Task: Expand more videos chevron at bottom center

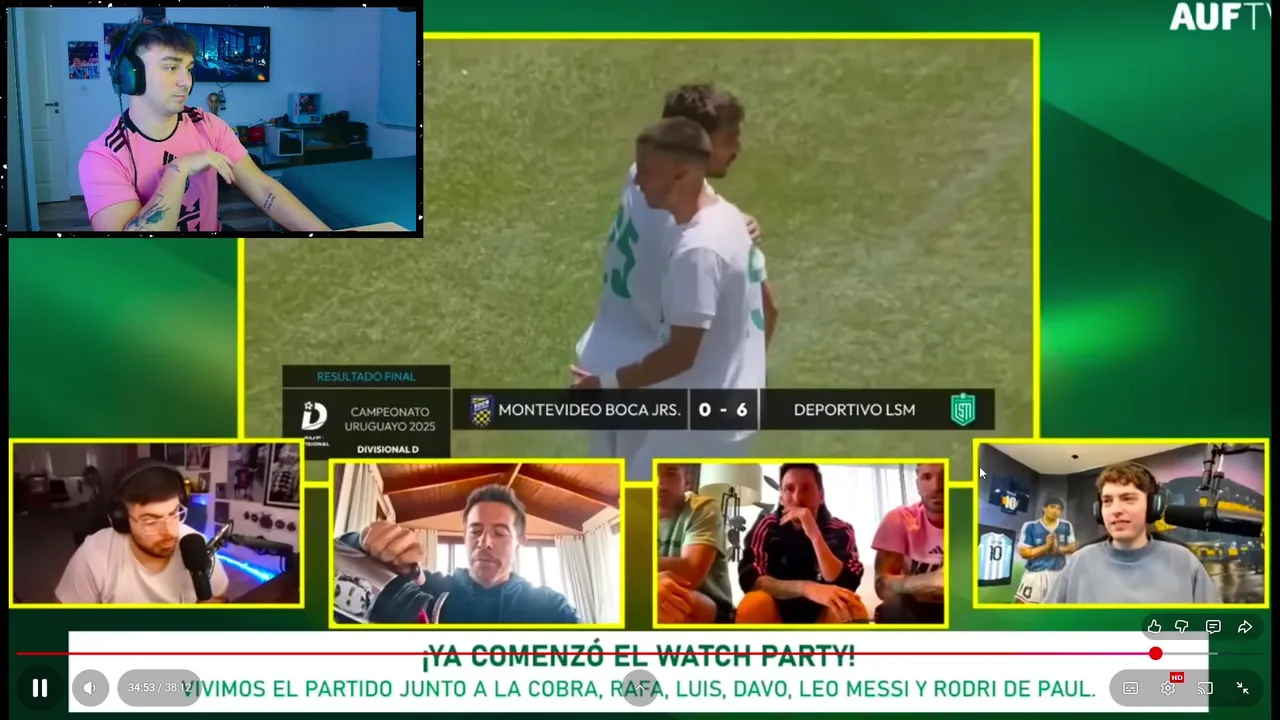Action: pyautogui.click(x=640, y=689)
